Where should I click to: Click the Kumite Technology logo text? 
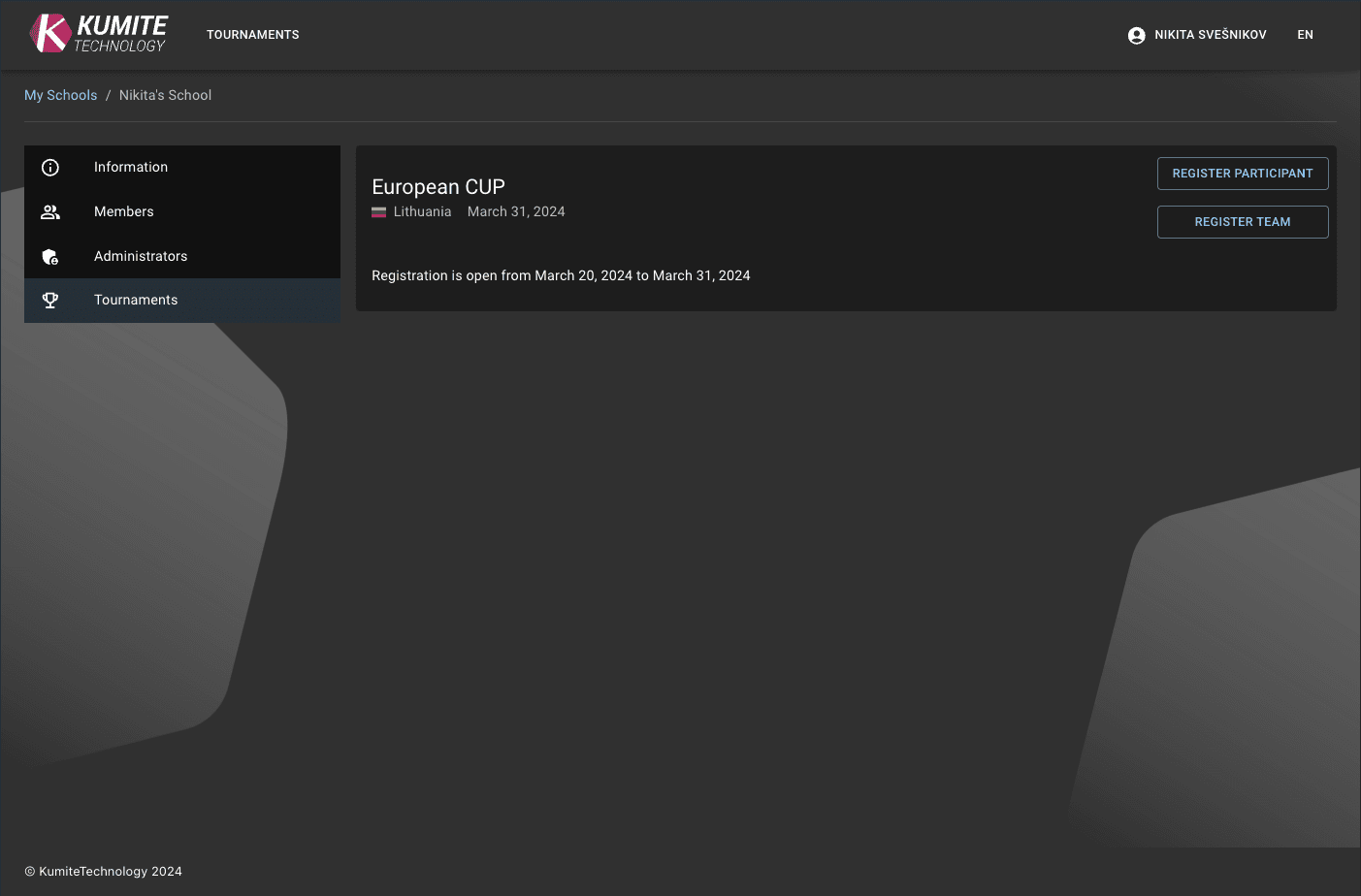pyautogui.click(x=121, y=34)
